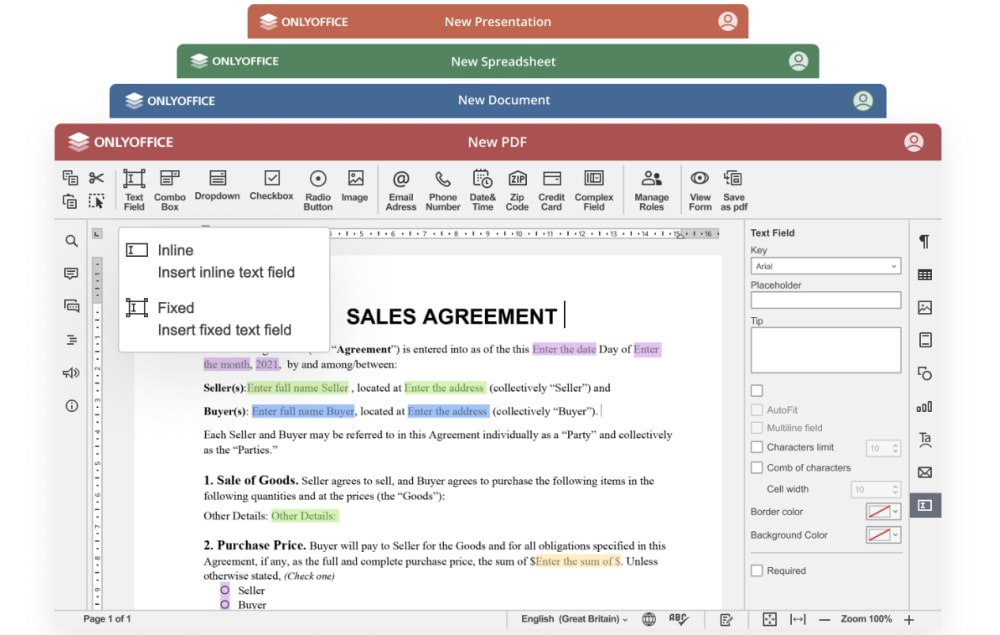Click the View Form button
1000x635 pixels.
pos(700,189)
